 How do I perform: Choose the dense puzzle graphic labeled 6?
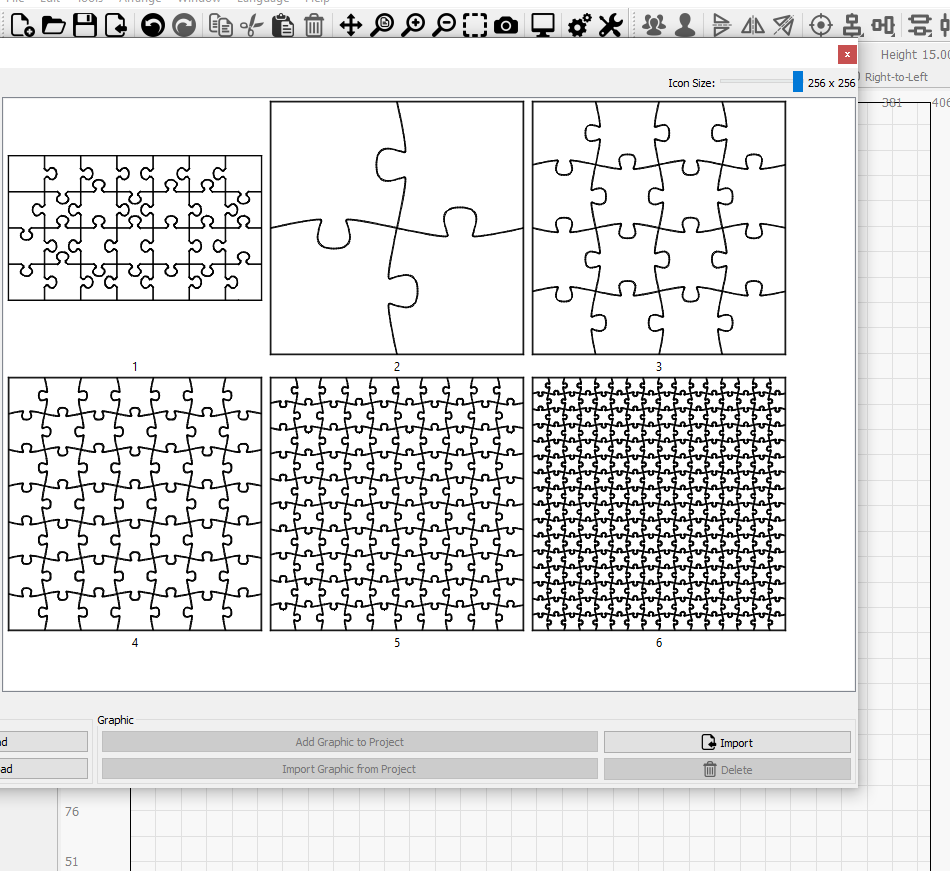(659, 504)
